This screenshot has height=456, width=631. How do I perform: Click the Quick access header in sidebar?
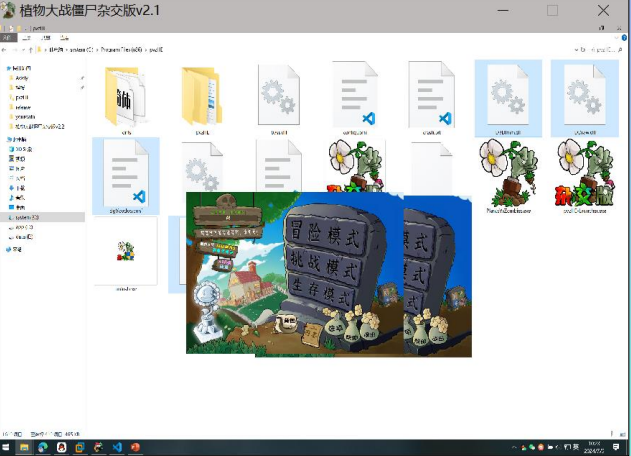[x=19, y=68]
